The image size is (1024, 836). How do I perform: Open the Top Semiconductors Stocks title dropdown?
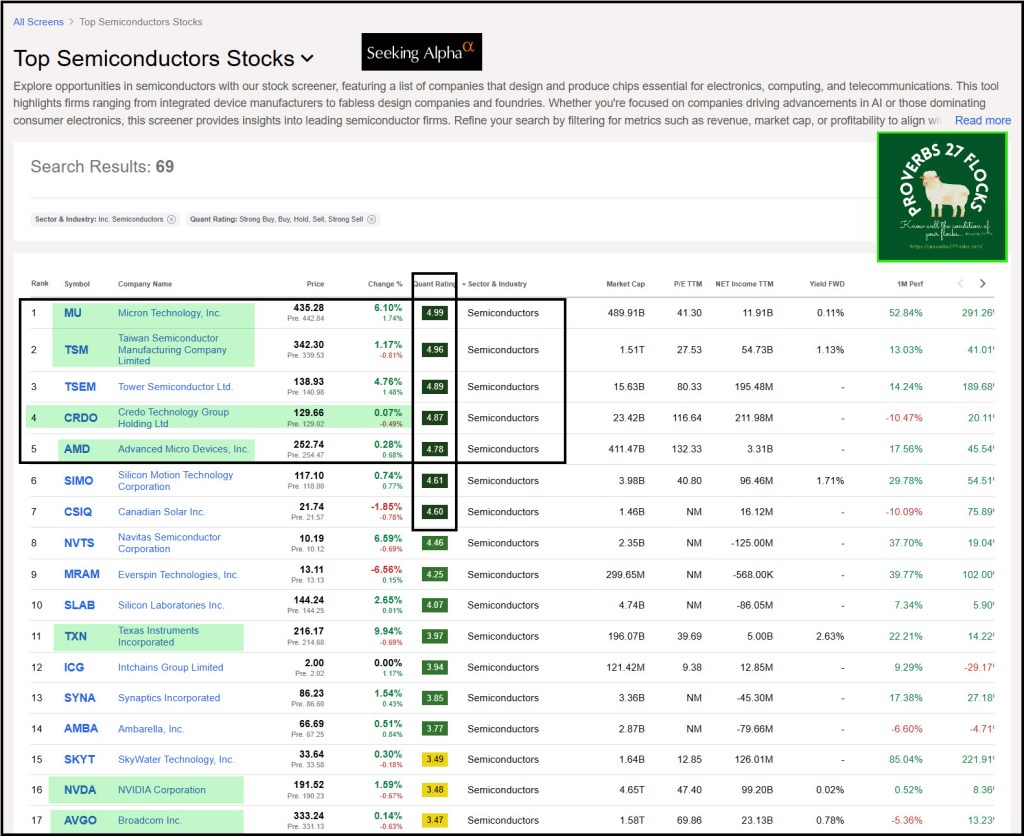click(307, 60)
